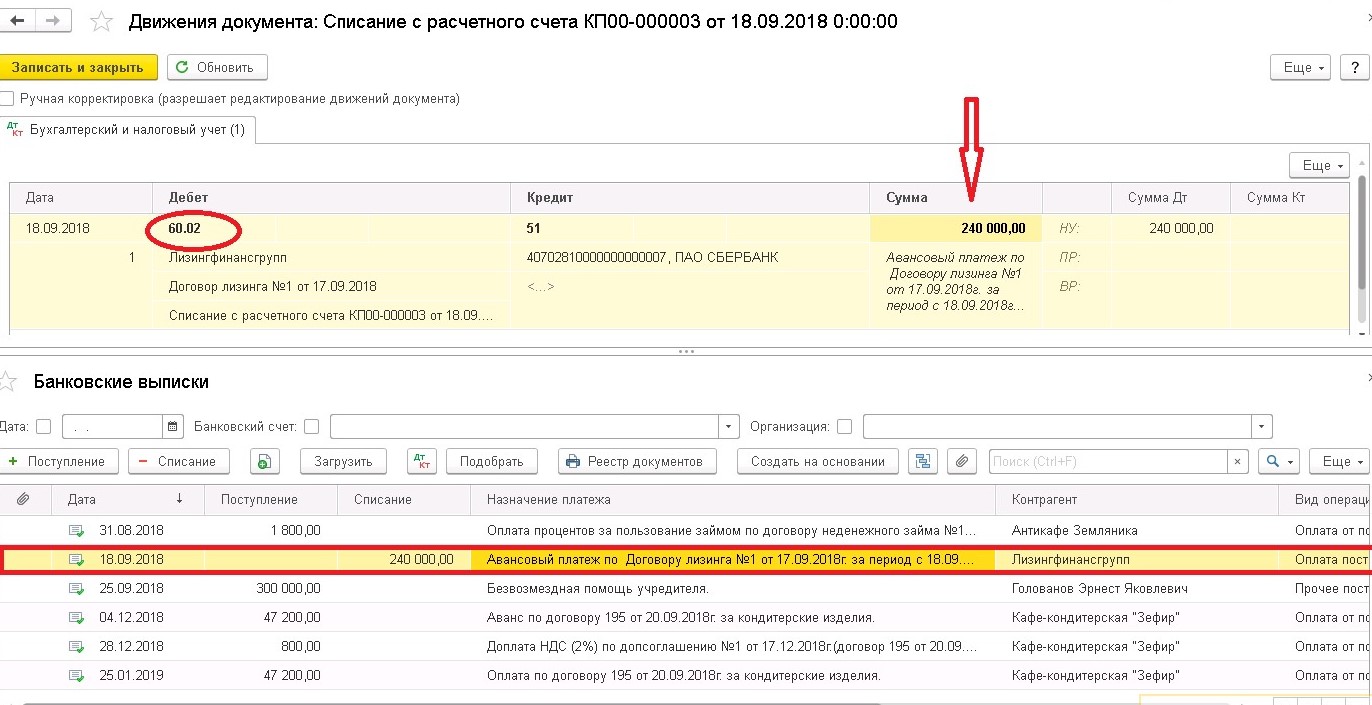Toggle the Организация filter checkbox
Screen dimensions: 1372x705
tap(845, 427)
